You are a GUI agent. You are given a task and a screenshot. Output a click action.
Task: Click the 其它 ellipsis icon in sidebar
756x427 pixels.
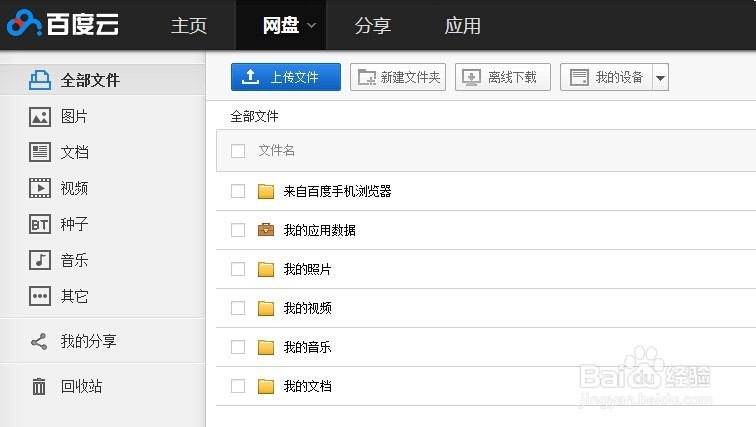pyautogui.click(x=40, y=296)
